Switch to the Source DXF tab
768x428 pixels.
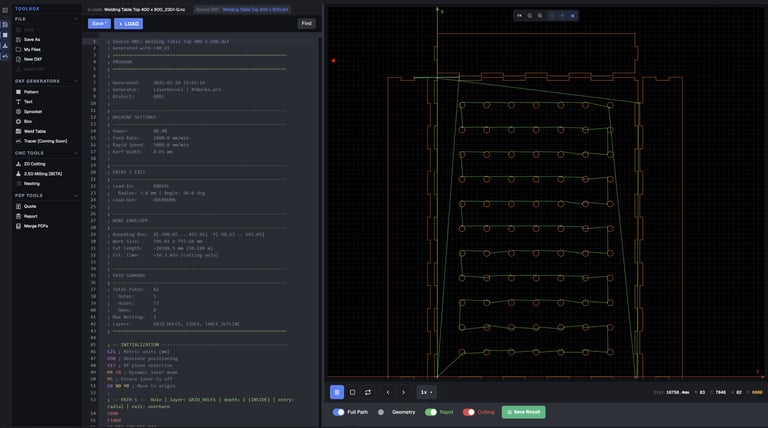242,9
